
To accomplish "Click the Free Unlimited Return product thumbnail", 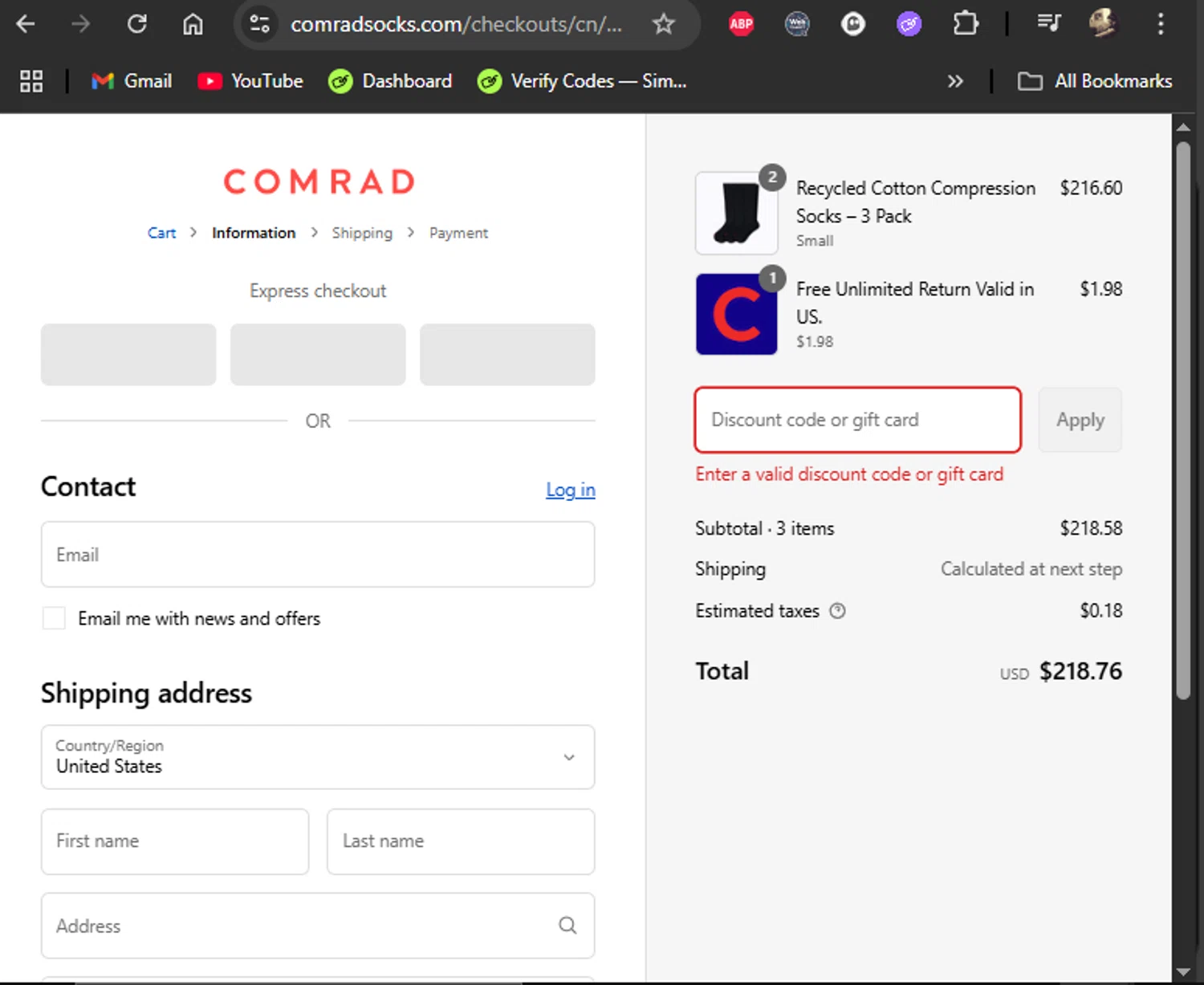I will [x=737, y=314].
